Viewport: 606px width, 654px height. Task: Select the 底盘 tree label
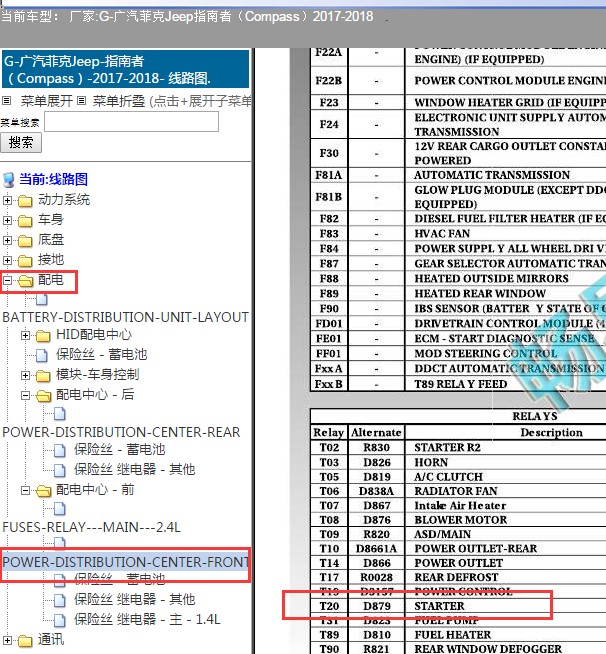point(51,239)
